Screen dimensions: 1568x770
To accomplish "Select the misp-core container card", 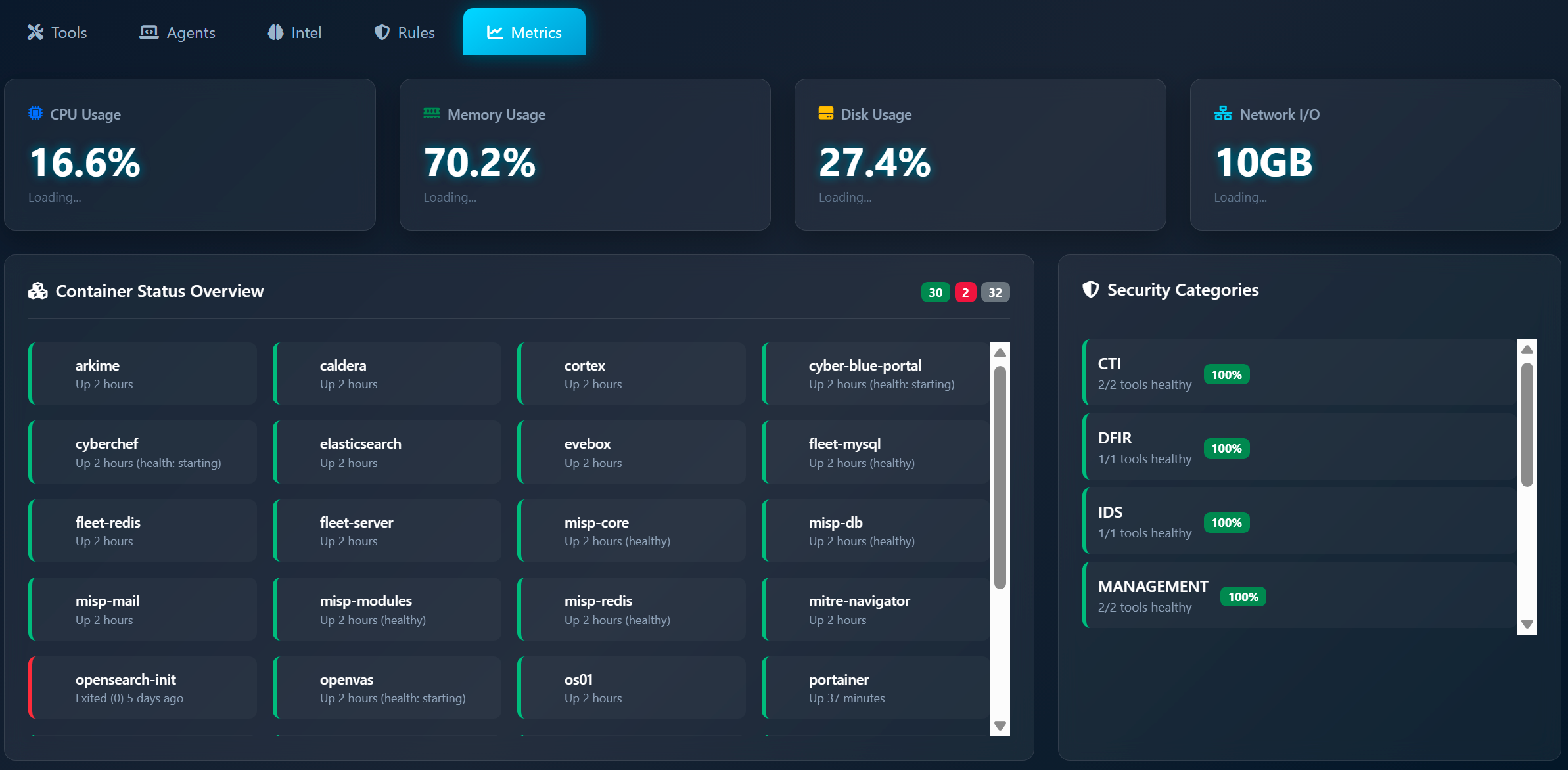I will tap(630, 530).
